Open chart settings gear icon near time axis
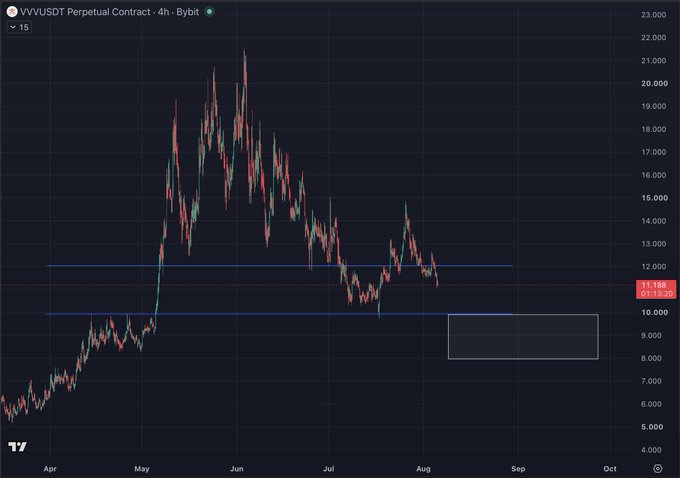680x478 pixels. click(x=658, y=468)
